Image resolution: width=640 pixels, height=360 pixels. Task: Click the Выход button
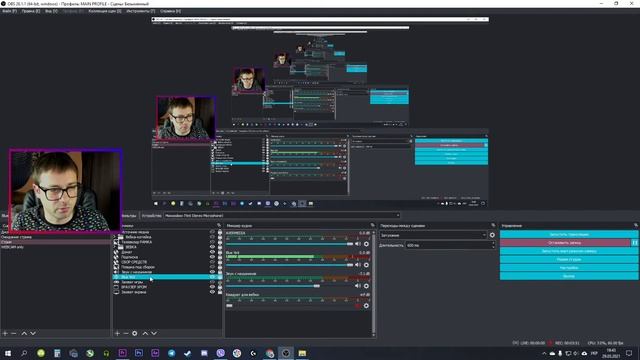(569, 276)
